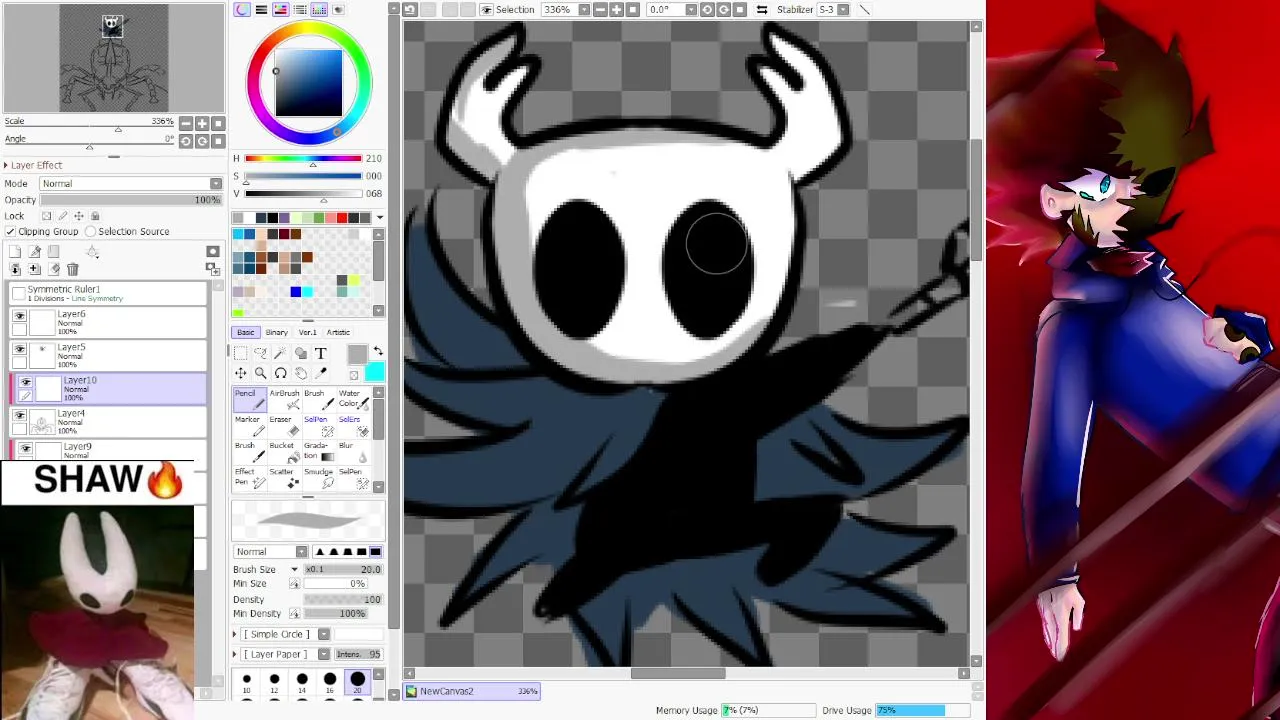Image resolution: width=1280 pixels, height=720 pixels.
Task: Select the Eraser tool
Action: (284, 425)
